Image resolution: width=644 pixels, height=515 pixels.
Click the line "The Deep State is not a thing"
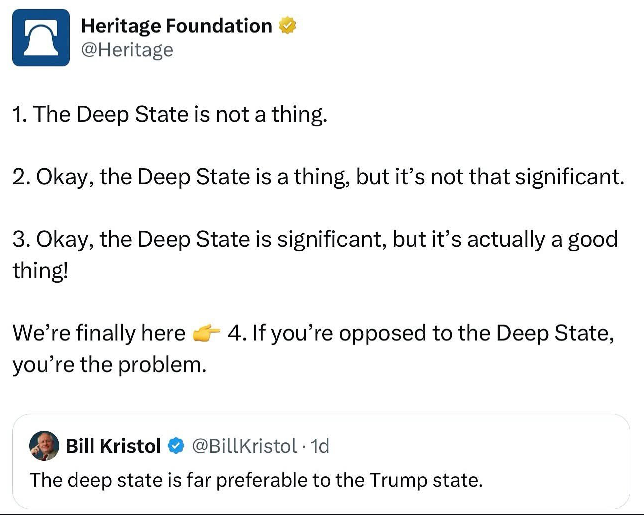coord(180,115)
